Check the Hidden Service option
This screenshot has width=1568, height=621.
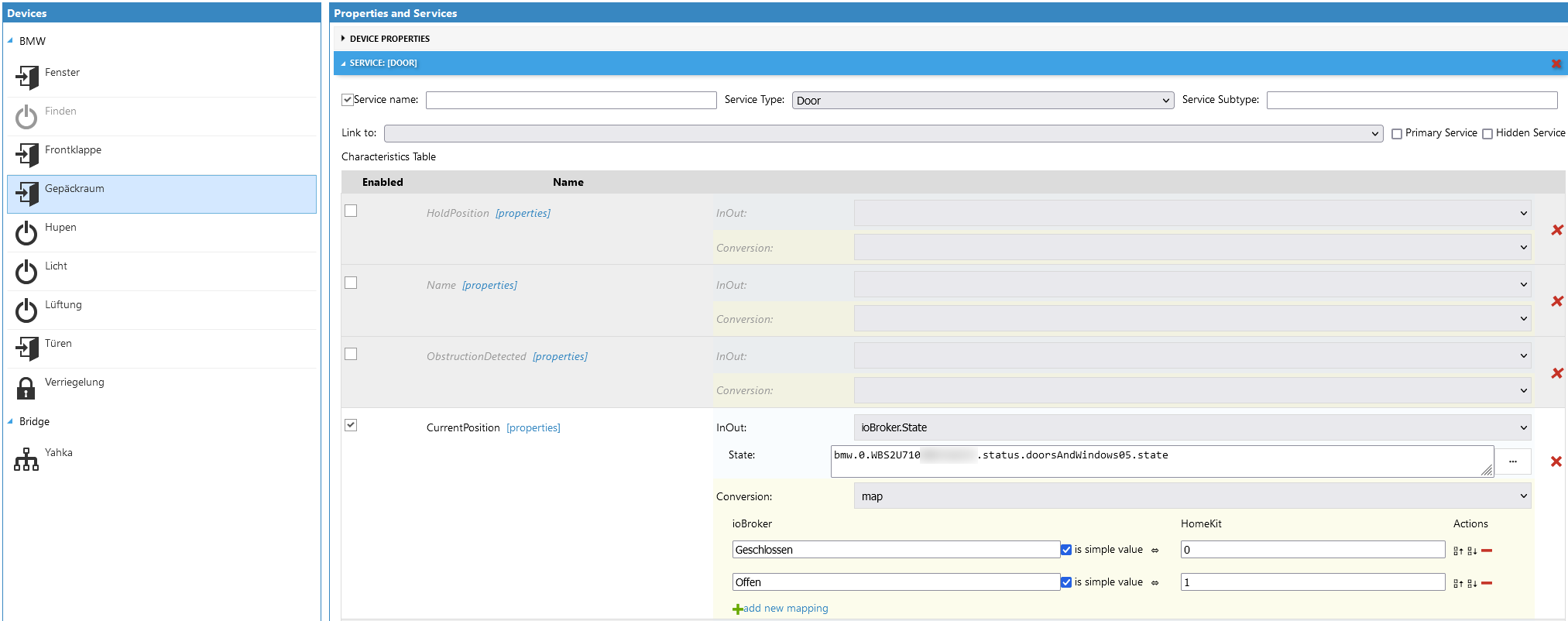click(1487, 134)
